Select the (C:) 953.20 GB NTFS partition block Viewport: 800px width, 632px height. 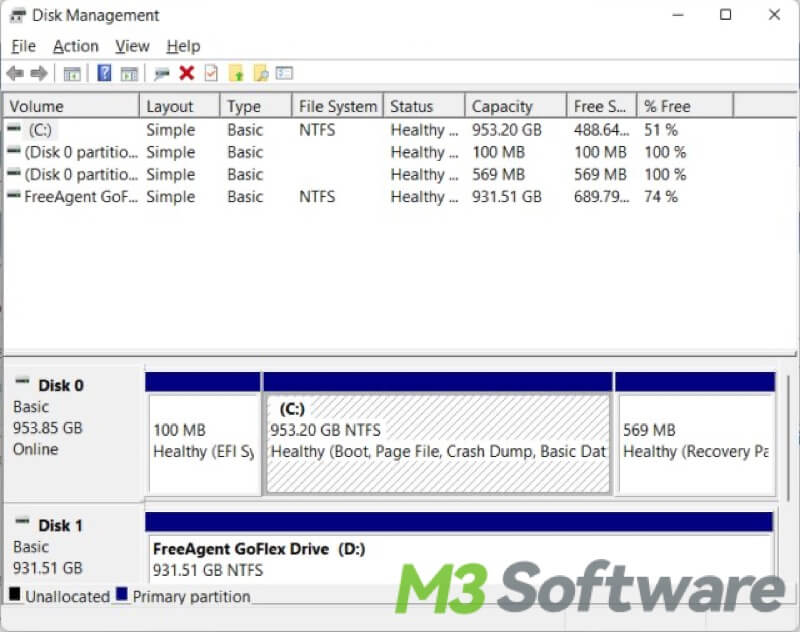pyautogui.click(x=438, y=434)
